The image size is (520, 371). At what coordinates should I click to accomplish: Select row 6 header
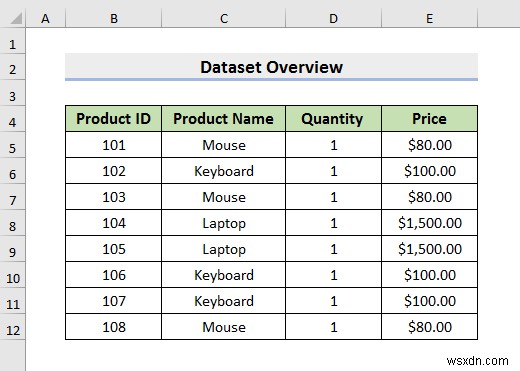12,171
